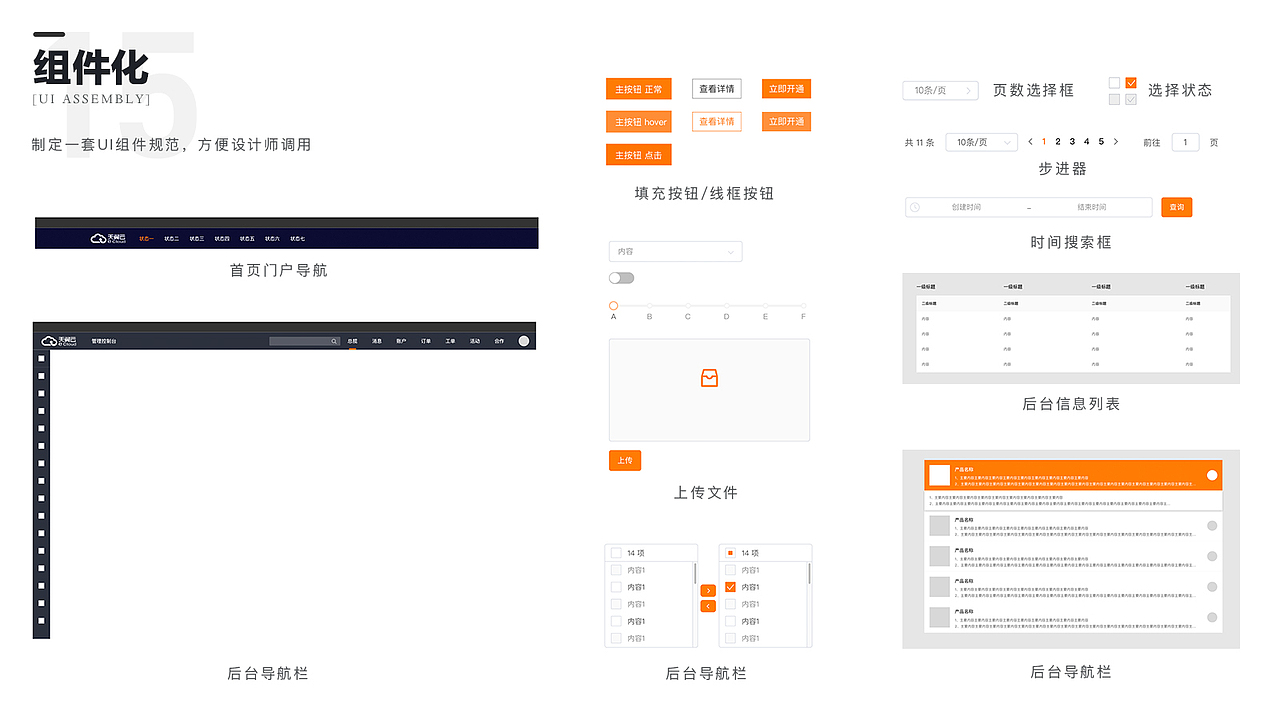Click the search field in the backend navigation bar

pos(305,341)
